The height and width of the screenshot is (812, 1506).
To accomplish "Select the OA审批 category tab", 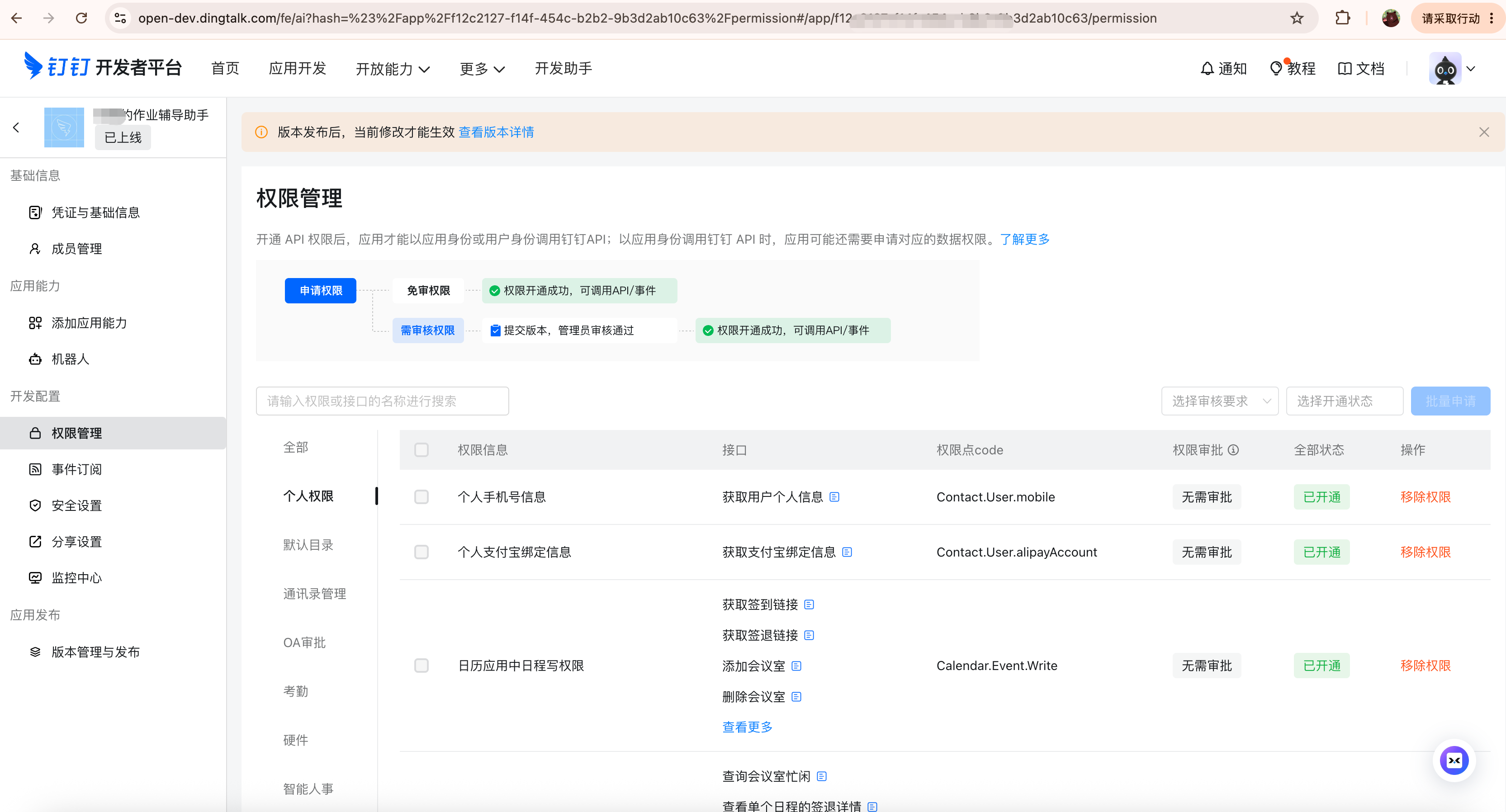I will coord(304,642).
